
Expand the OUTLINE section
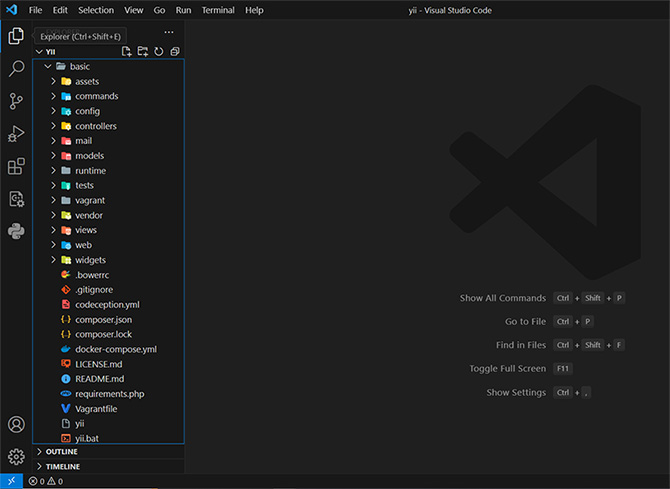click(61, 452)
